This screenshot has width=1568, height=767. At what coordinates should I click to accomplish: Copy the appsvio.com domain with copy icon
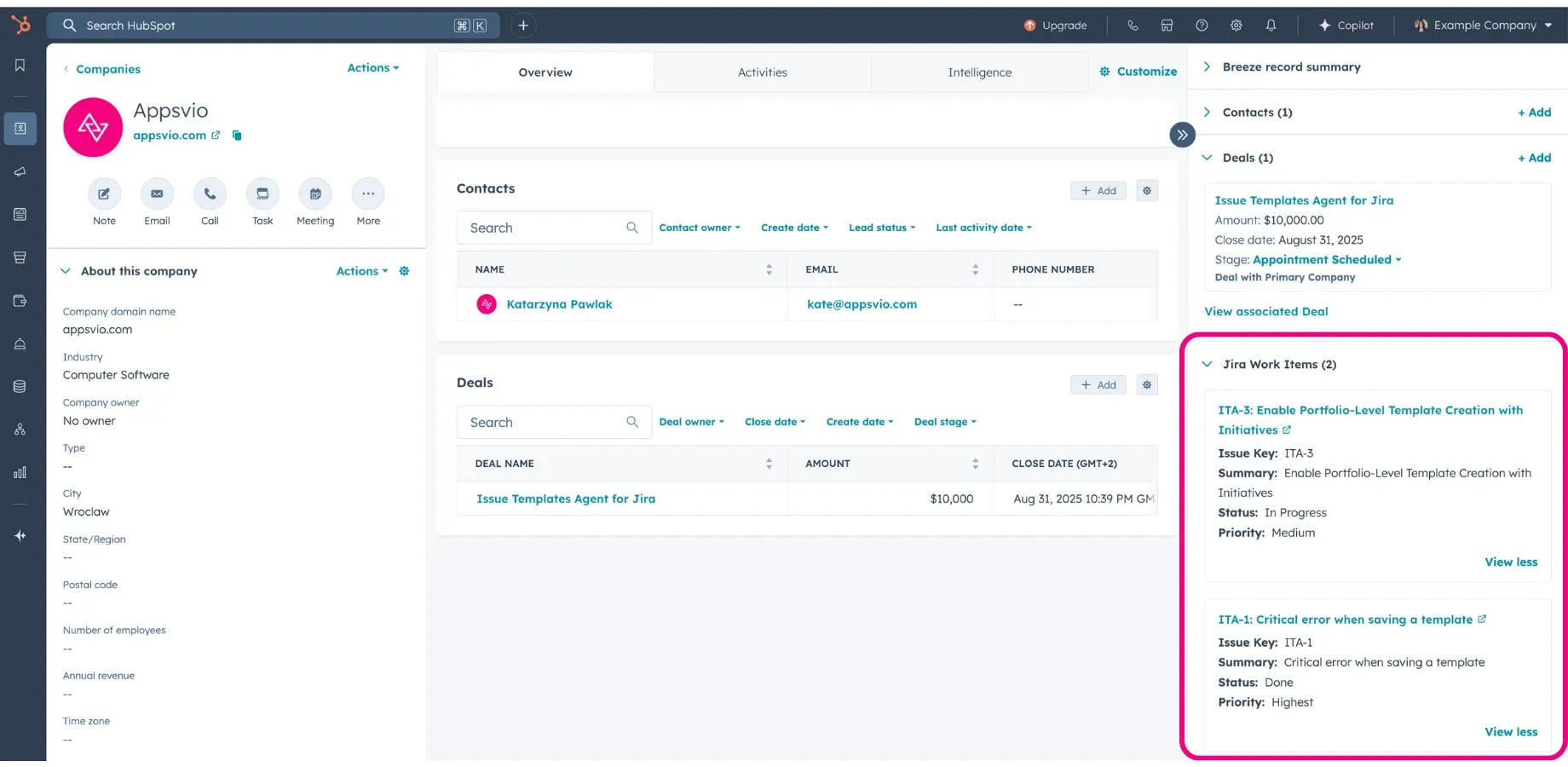click(237, 136)
